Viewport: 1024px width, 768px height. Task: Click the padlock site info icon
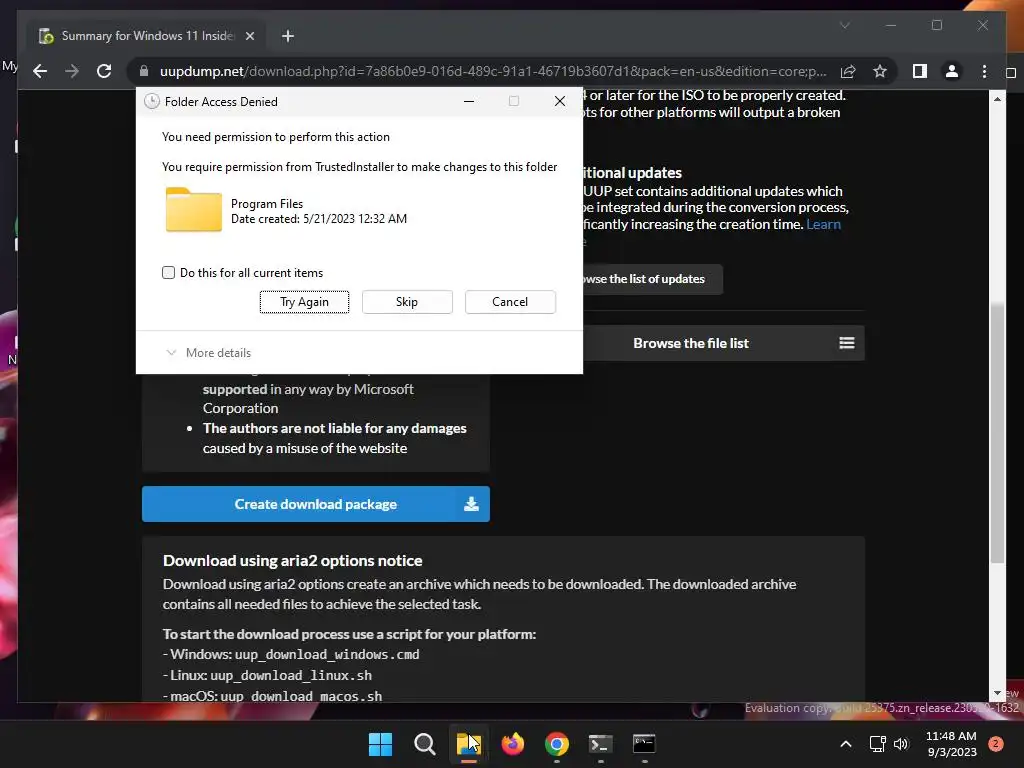click(x=144, y=71)
